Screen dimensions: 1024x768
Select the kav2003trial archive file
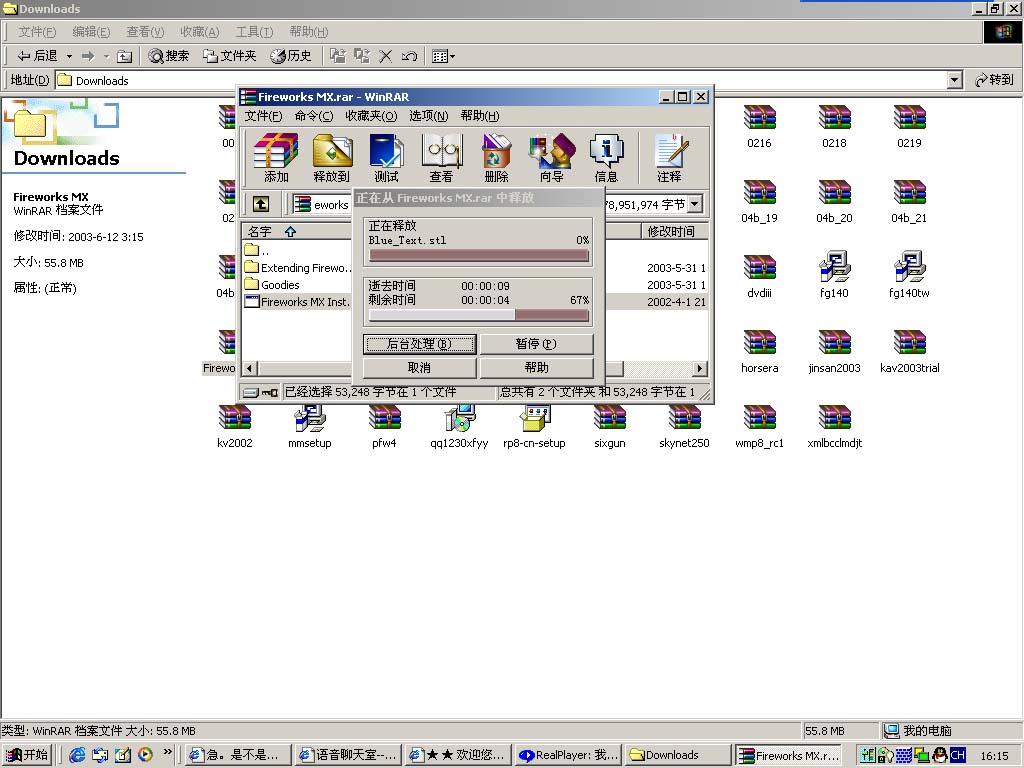910,352
